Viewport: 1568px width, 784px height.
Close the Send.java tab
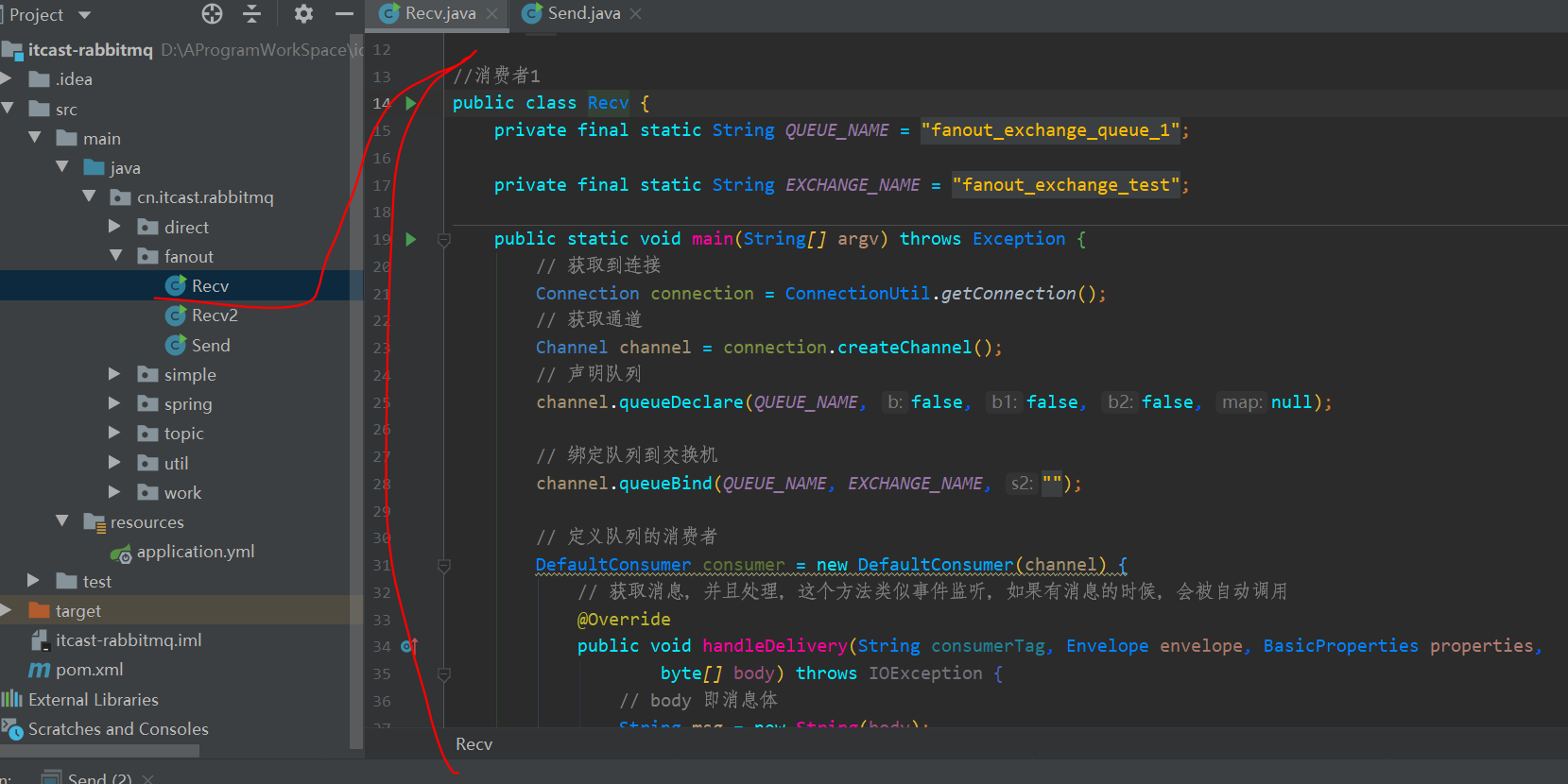point(635,14)
